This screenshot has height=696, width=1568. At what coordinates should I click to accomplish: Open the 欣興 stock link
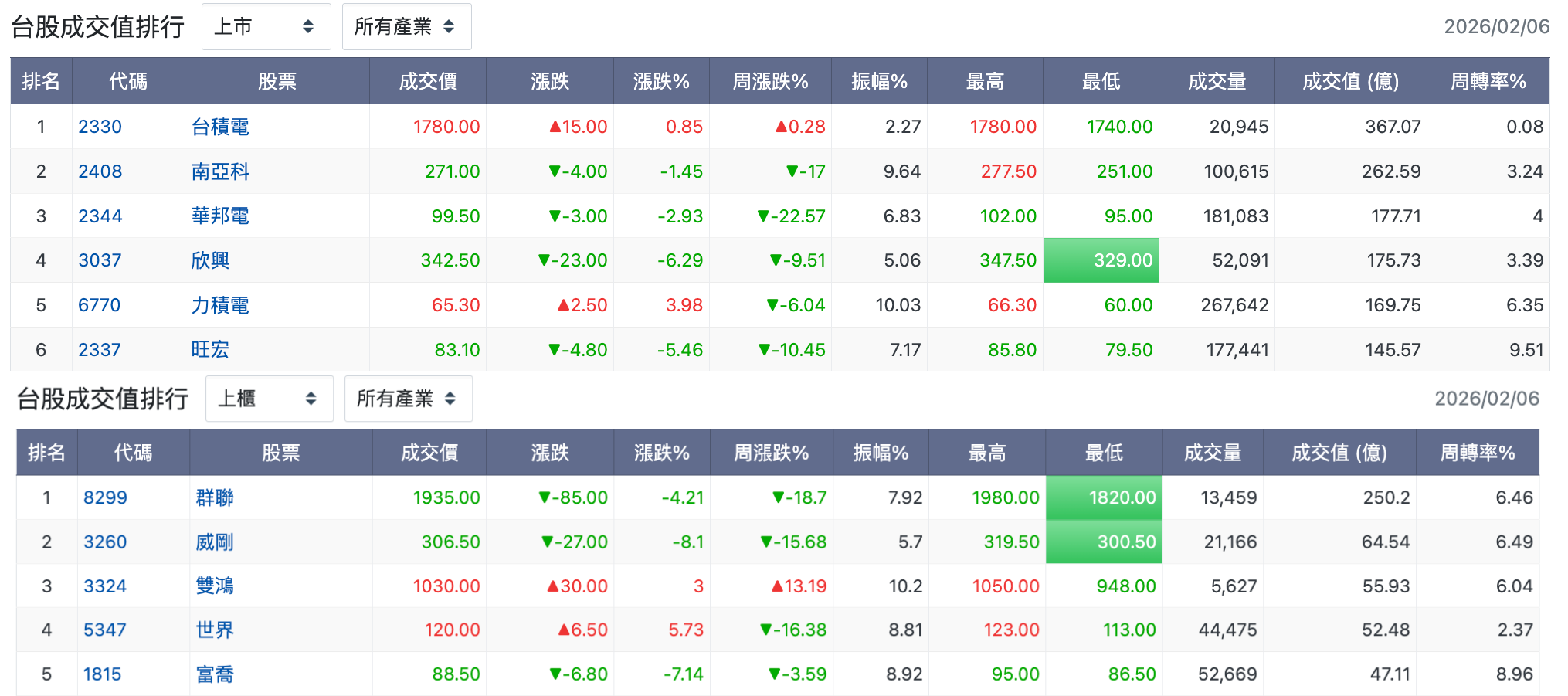point(210,260)
